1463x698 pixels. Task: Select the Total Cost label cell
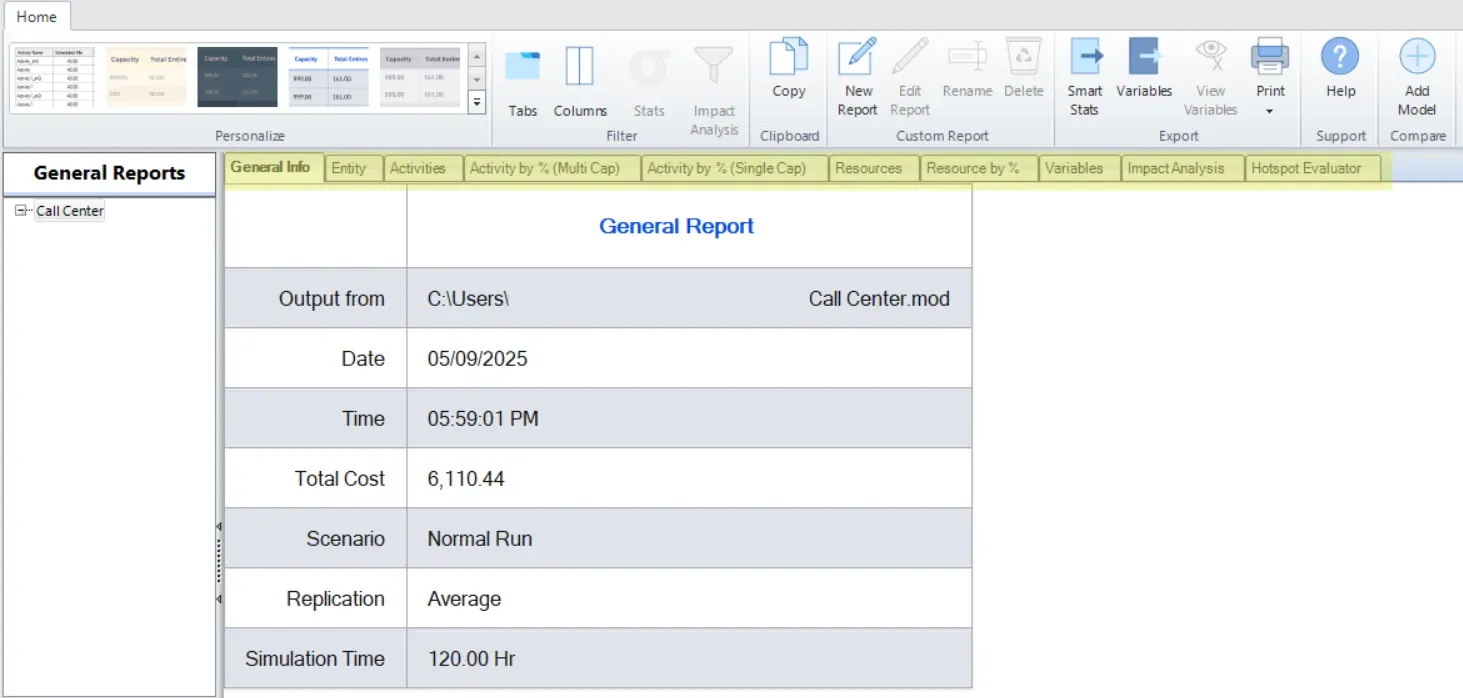[x=316, y=478]
